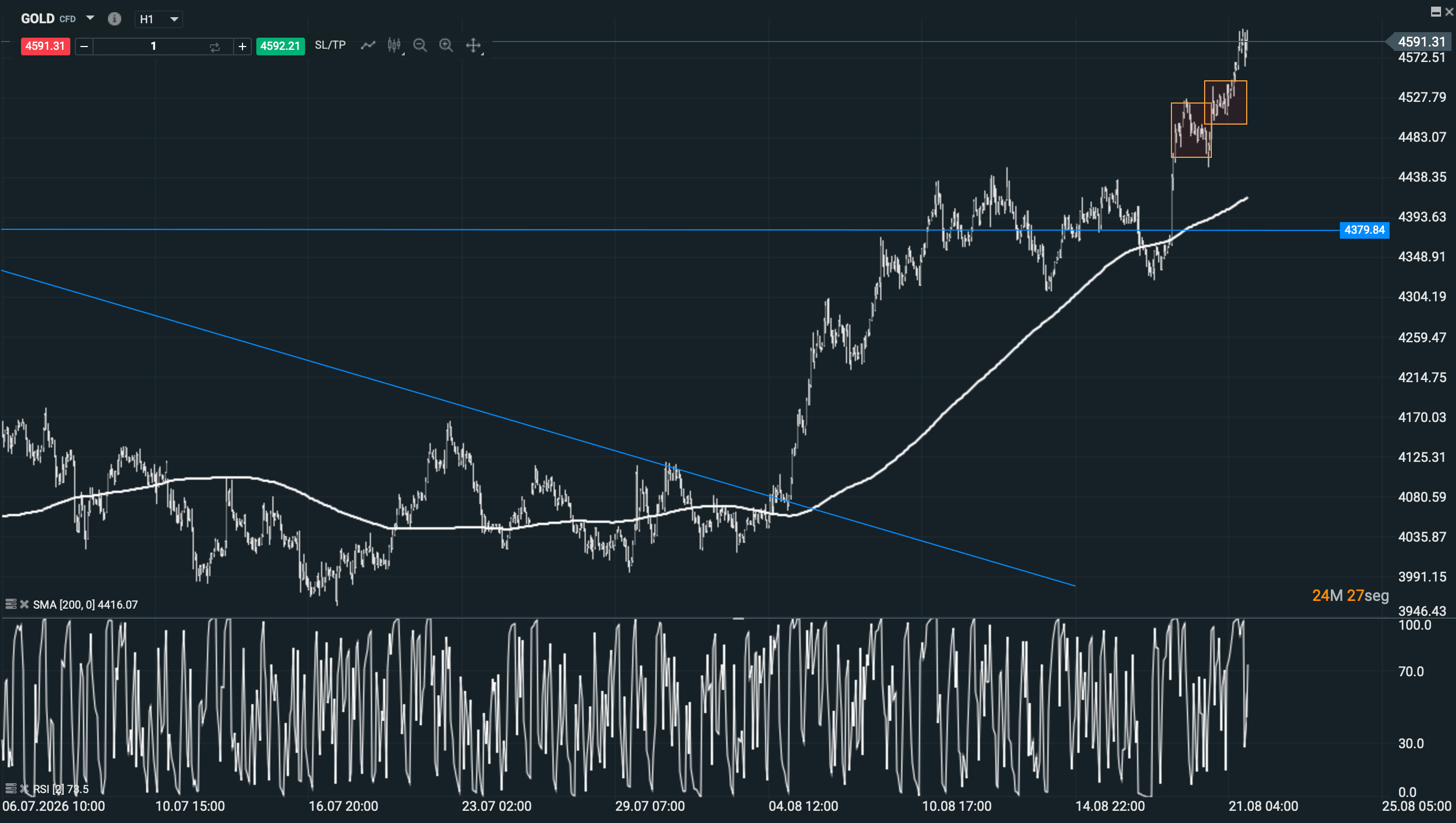Buy at the green 4592.21 price
The height and width of the screenshot is (823, 1456).
point(280,46)
